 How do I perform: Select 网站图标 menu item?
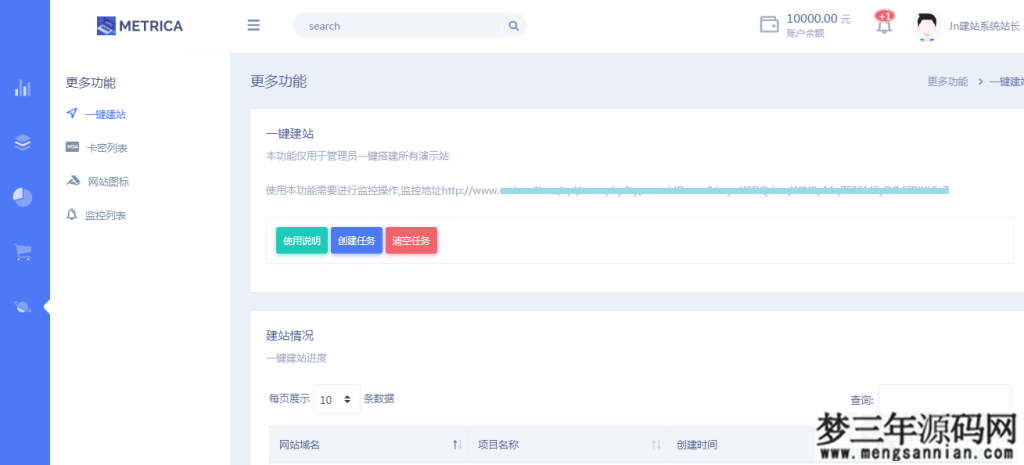(x=108, y=182)
